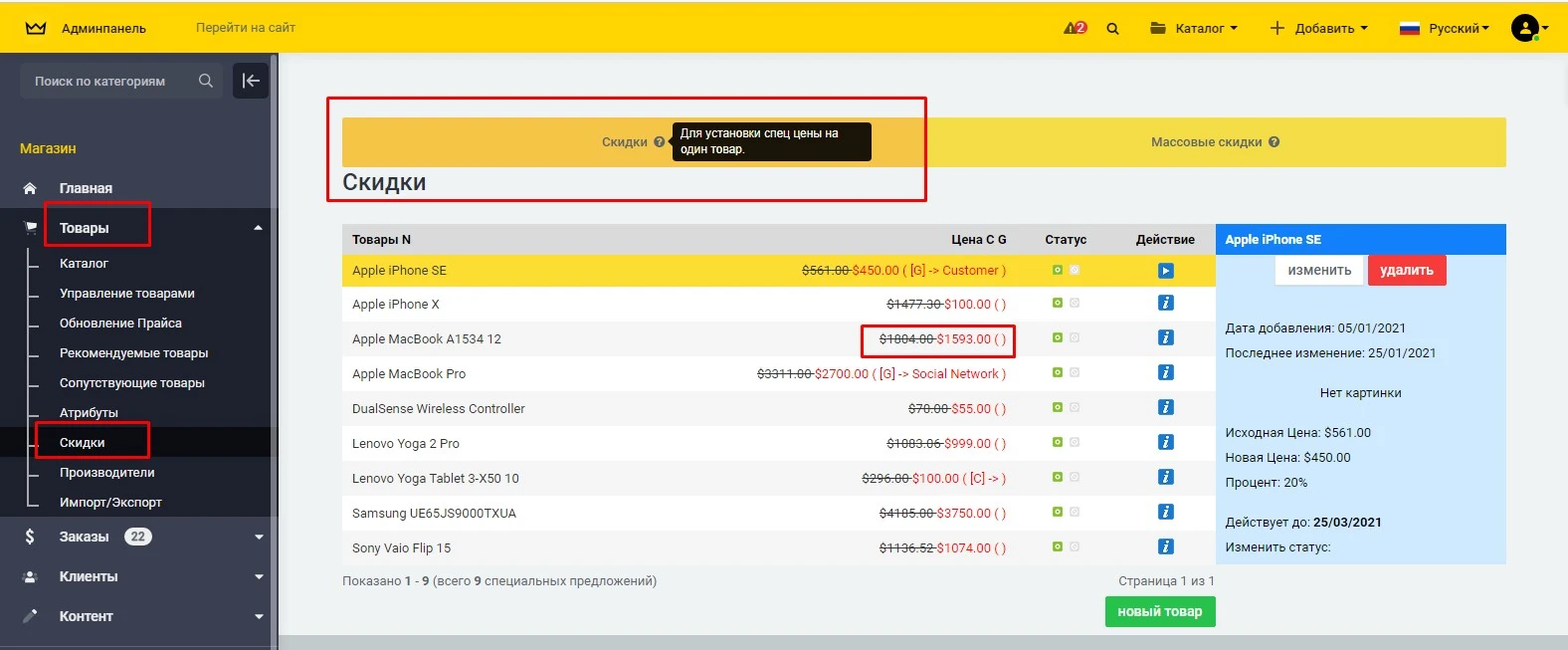1568x650 pixels.
Task: Open Обновление Прайса in sidebar
Action: tap(120, 324)
